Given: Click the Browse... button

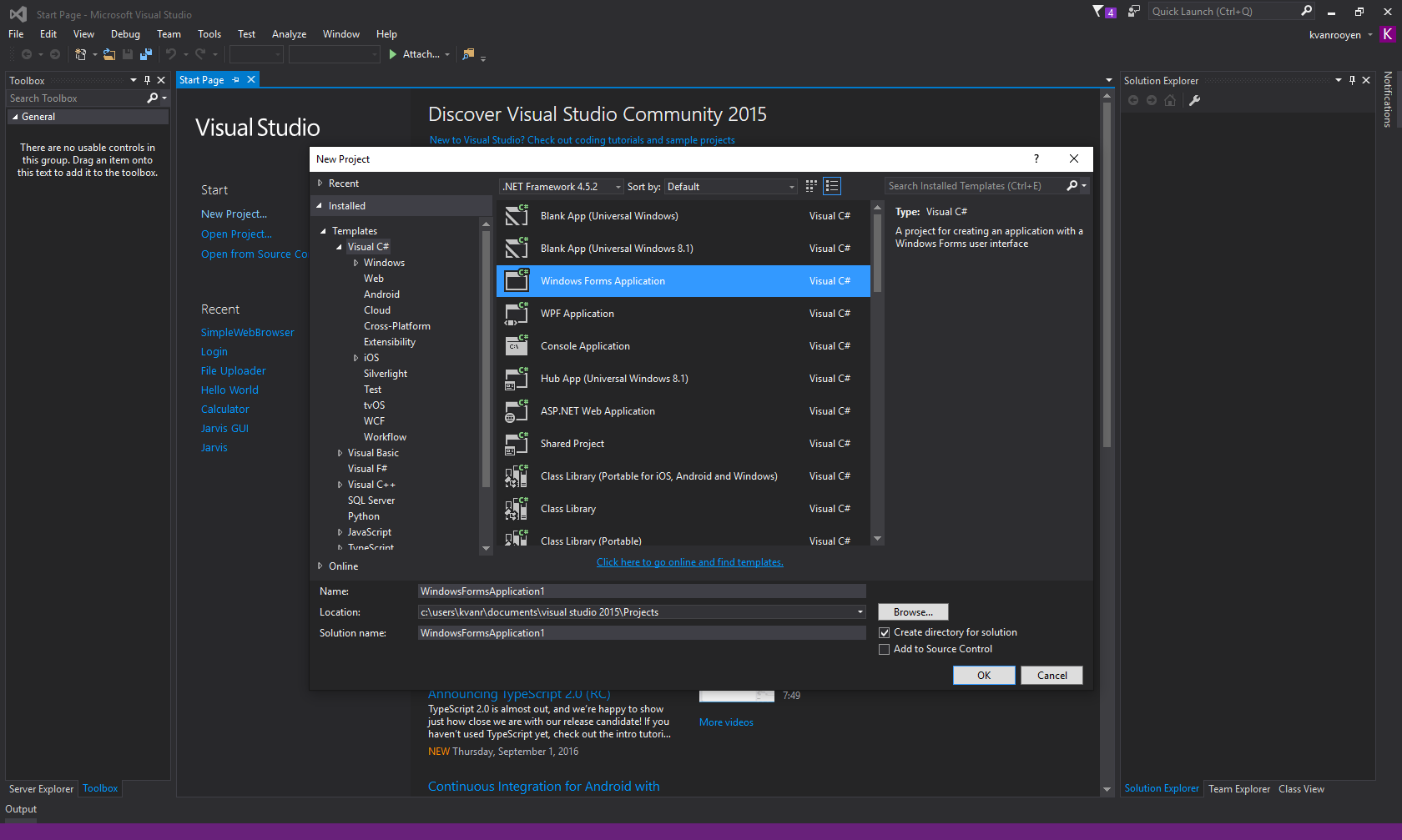Looking at the screenshot, I should point(913,612).
